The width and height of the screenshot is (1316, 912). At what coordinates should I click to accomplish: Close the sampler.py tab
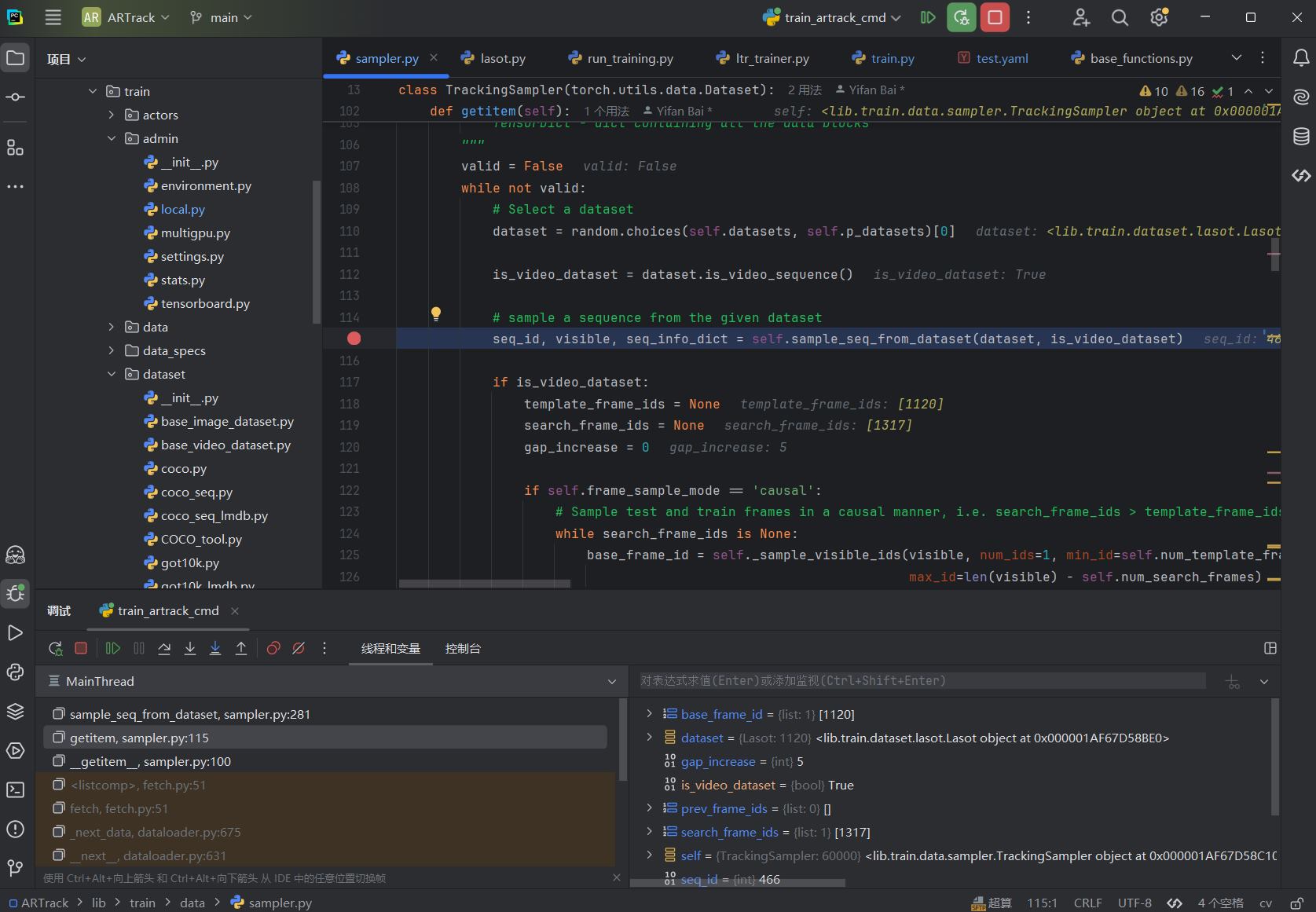[x=433, y=58]
